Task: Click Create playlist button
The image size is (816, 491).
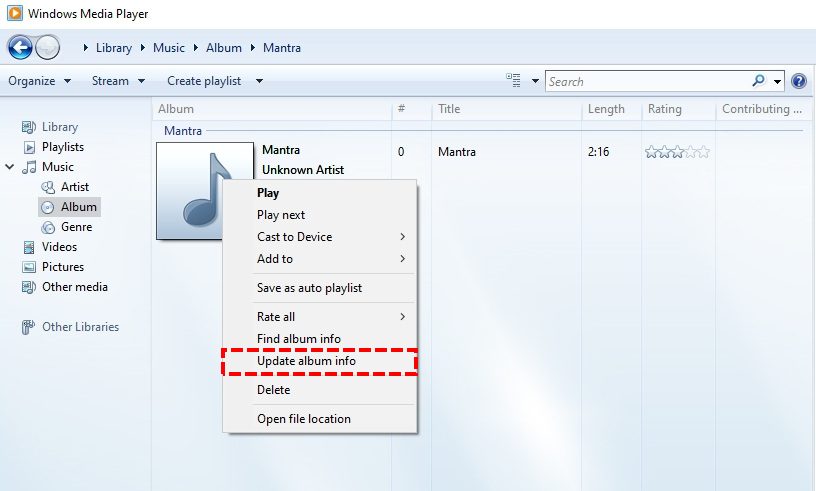Action: [204, 81]
